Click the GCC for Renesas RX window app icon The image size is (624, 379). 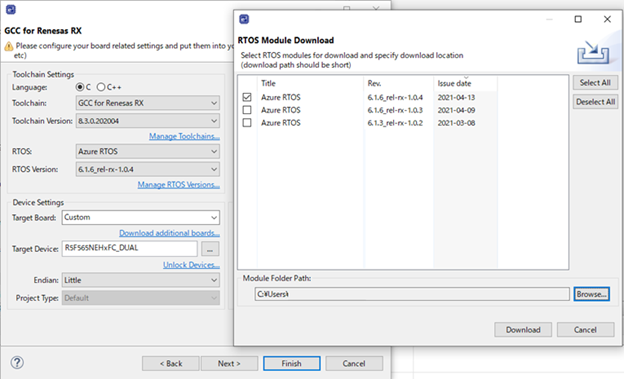pyautogui.click(x=11, y=10)
